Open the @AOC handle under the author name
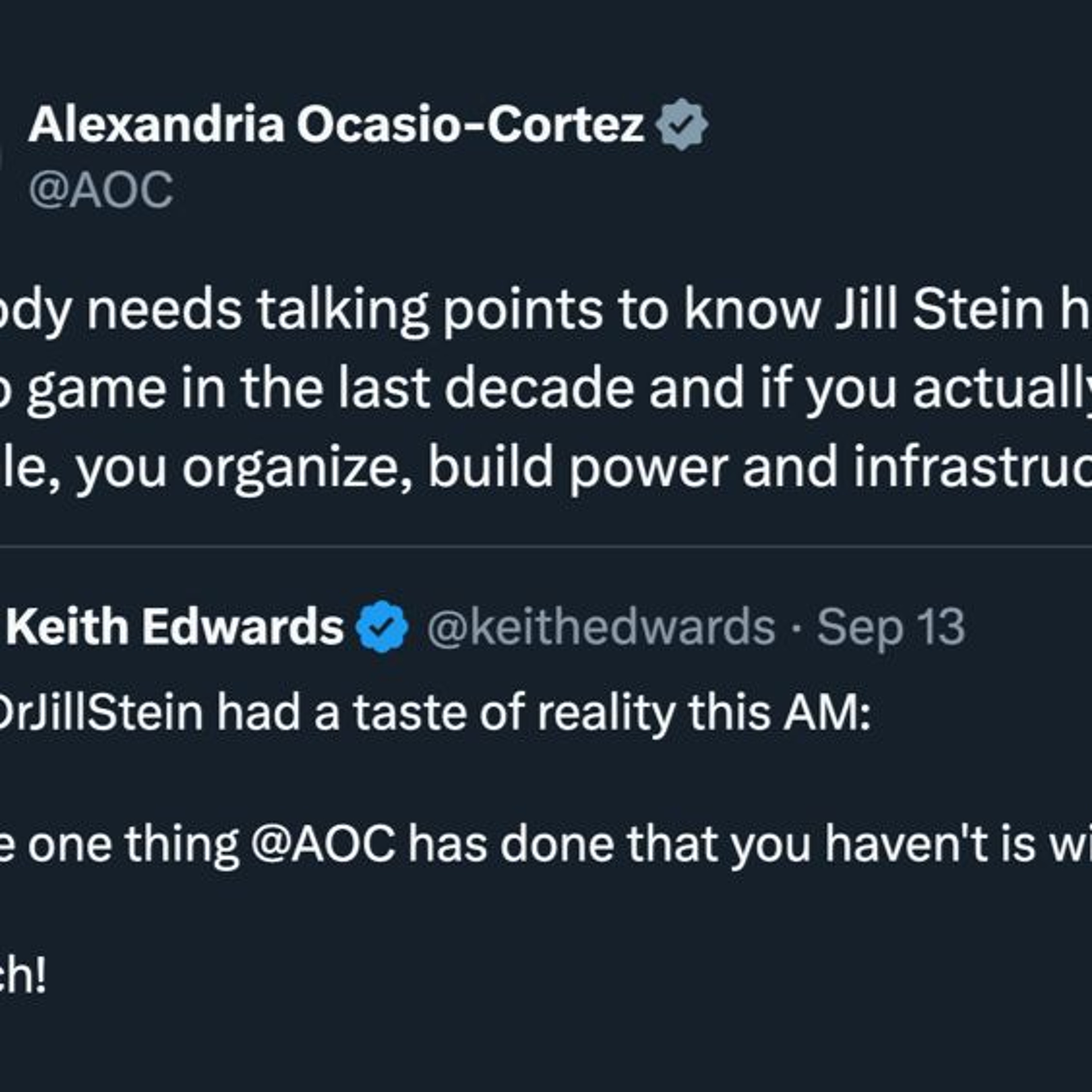This screenshot has height=1092, width=1092. pos(101,190)
